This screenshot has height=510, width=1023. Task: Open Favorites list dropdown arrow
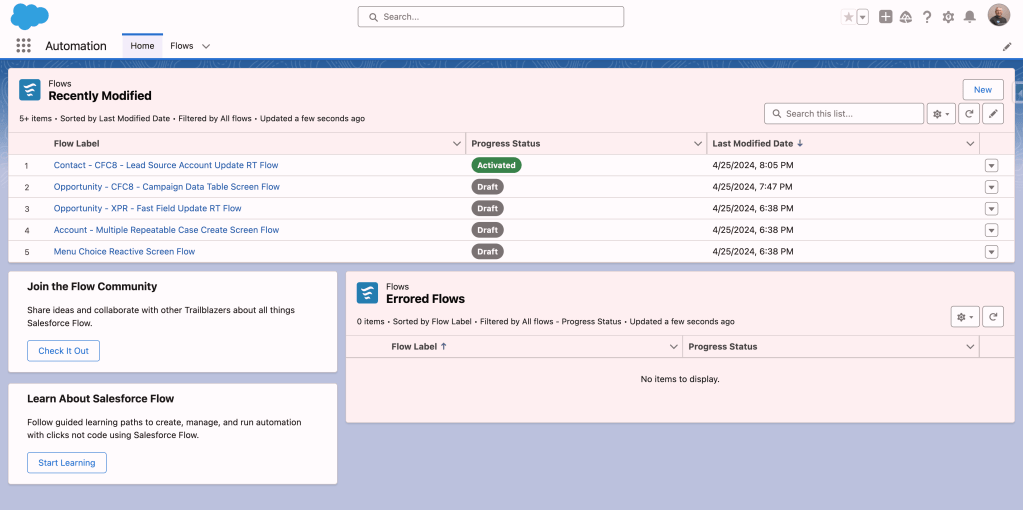[x=862, y=17]
